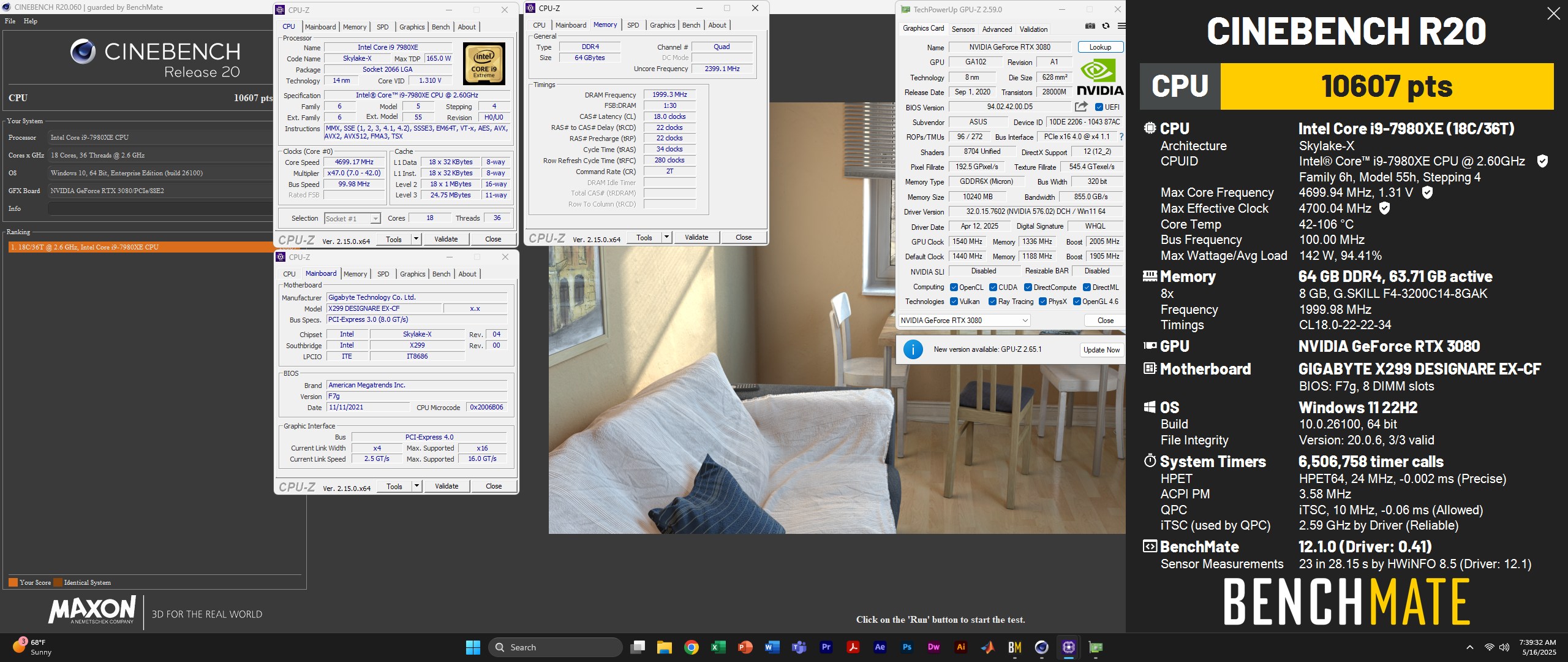Image resolution: width=1568 pixels, height=662 pixels.
Task: Click Update Now for GPU-Z 2.65.1
Action: click(x=1101, y=350)
